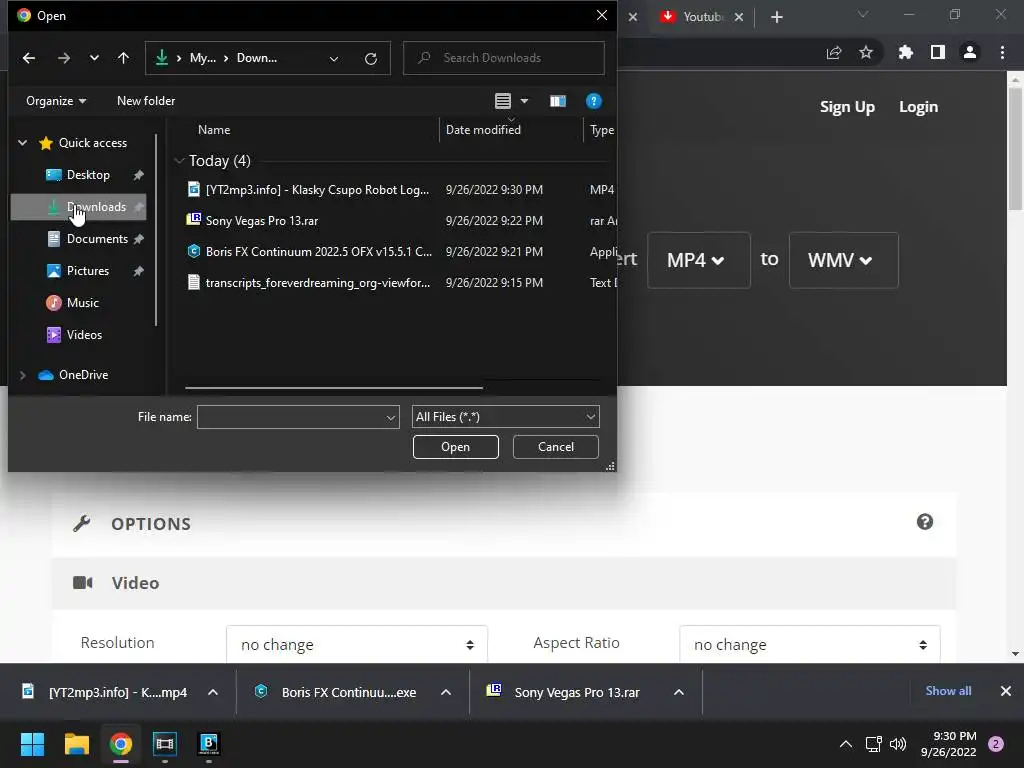Open the Organize menu
The height and width of the screenshot is (768, 1024).
(x=56, y=101)
